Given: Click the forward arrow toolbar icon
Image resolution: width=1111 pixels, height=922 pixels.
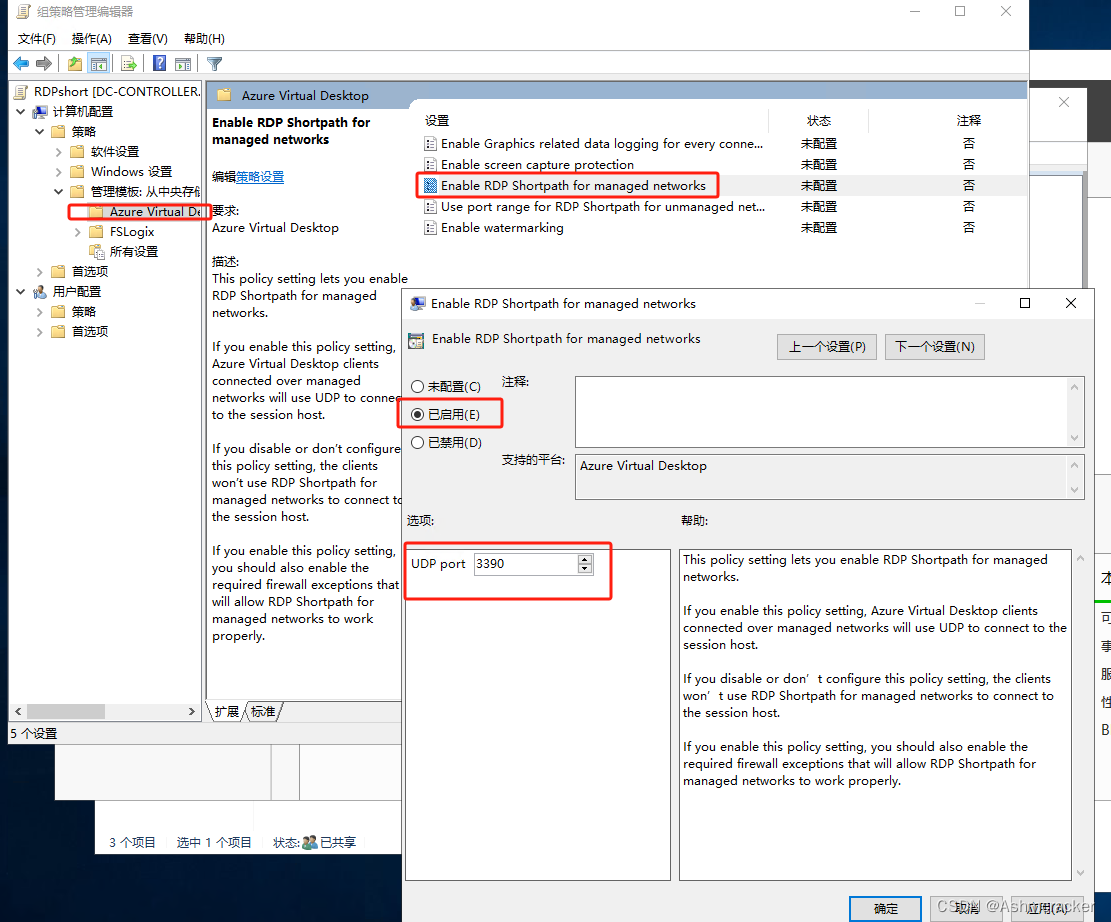Looking at the screenshot, I should pos(44,64).
